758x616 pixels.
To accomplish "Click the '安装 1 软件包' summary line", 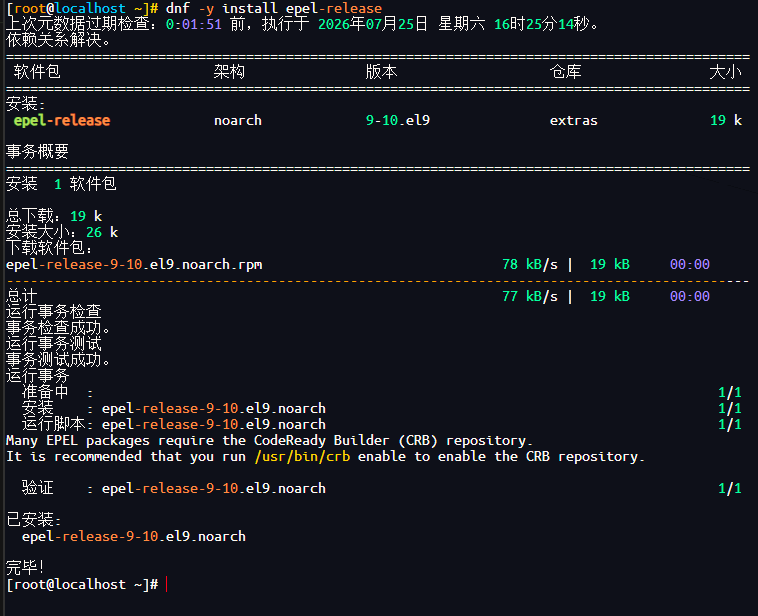I will tap(61, 184).
